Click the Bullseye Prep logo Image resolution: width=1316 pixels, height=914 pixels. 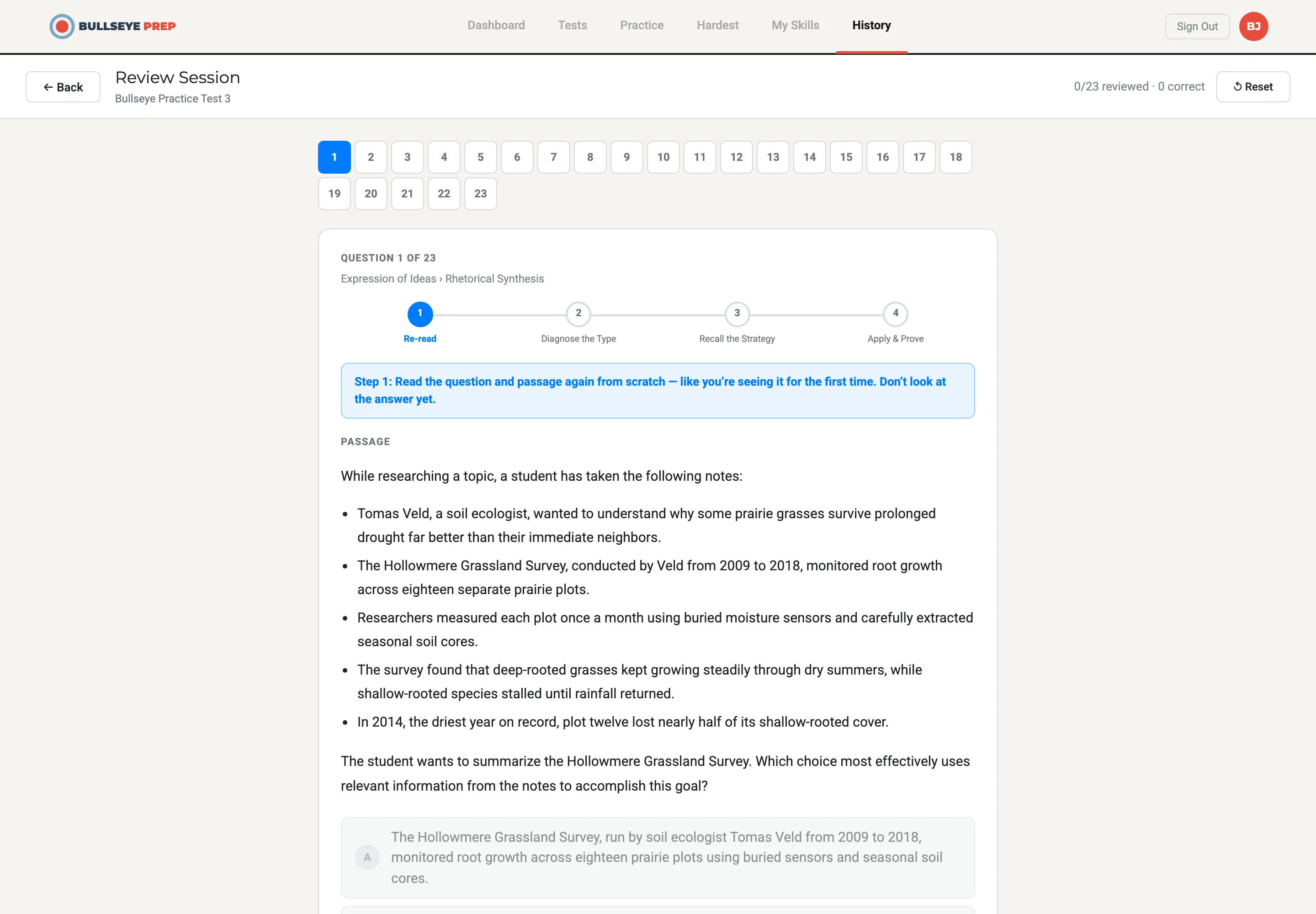[113, 27]
